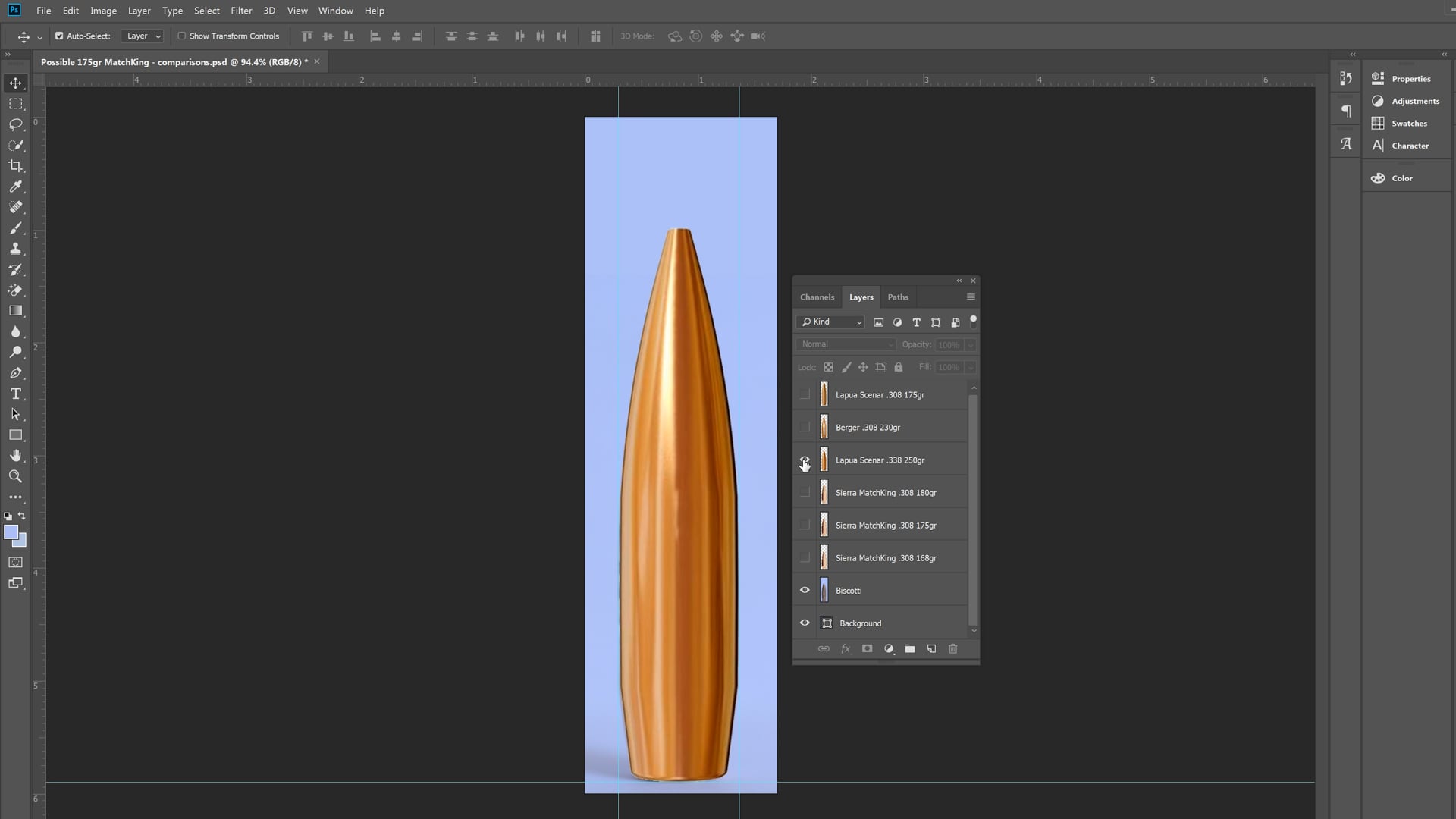Switch to the Channels tab
Viewport: 1456px width, 819px height.
point(817,297)
